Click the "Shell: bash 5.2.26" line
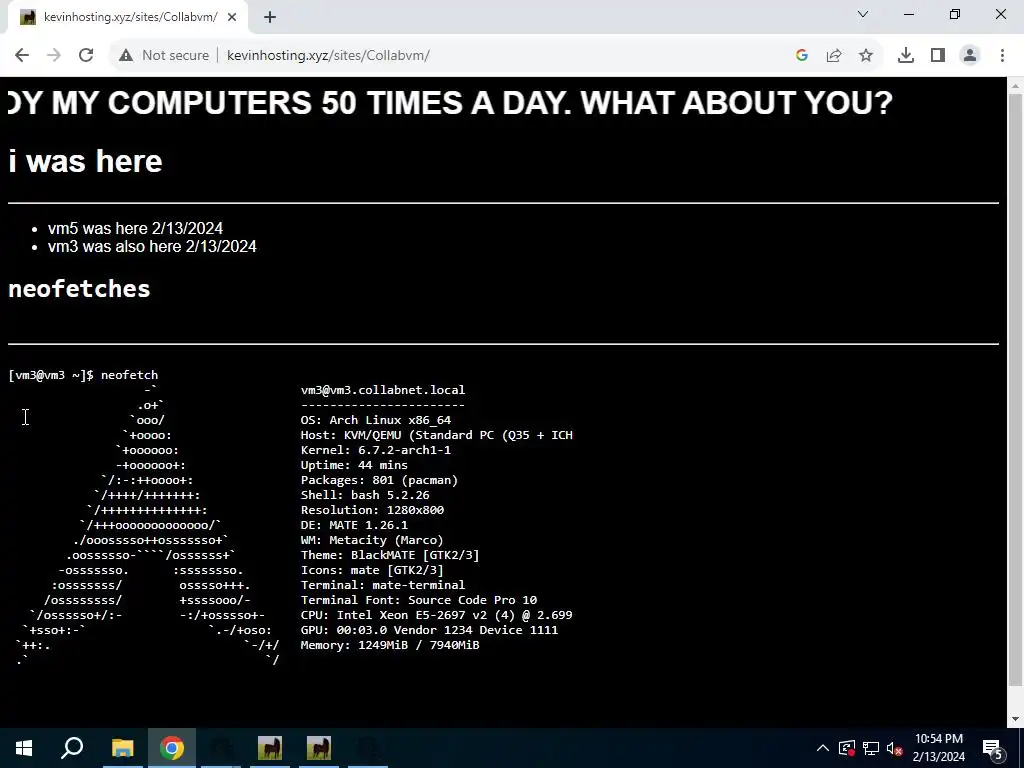Image resolution: width=1024 pixels, height=768 pixels. (365, 495)
